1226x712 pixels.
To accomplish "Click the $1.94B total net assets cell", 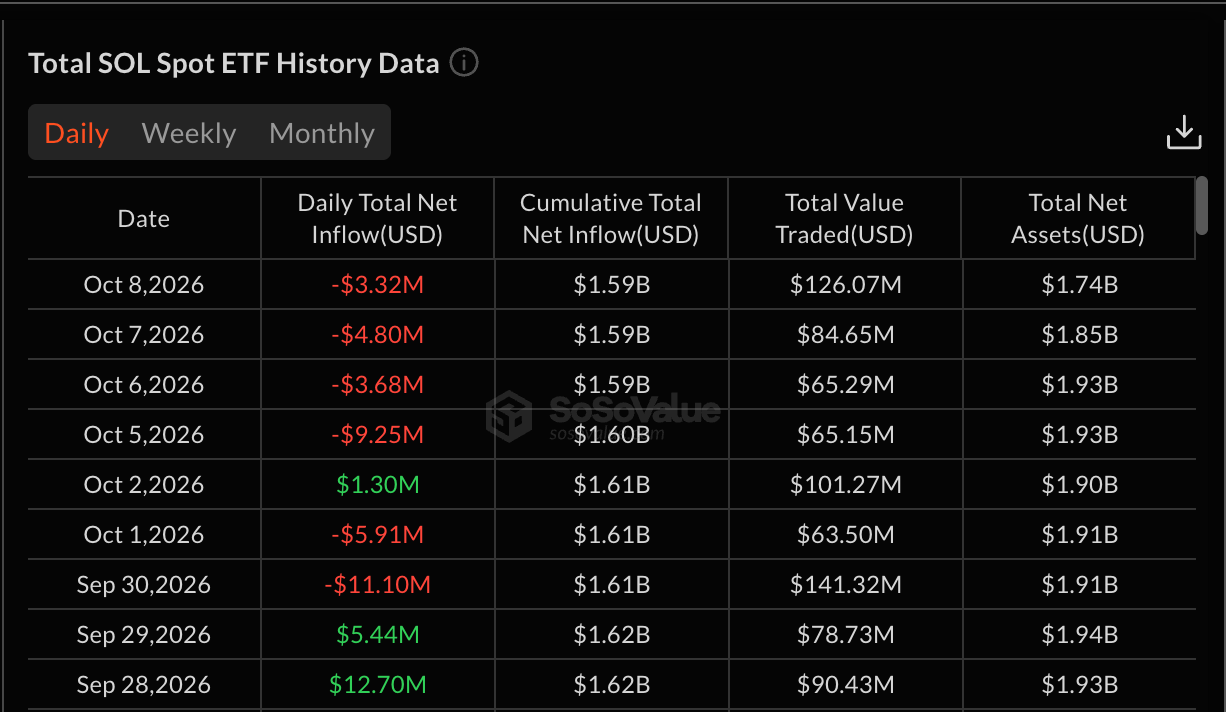I will (x=1080, y=635).
